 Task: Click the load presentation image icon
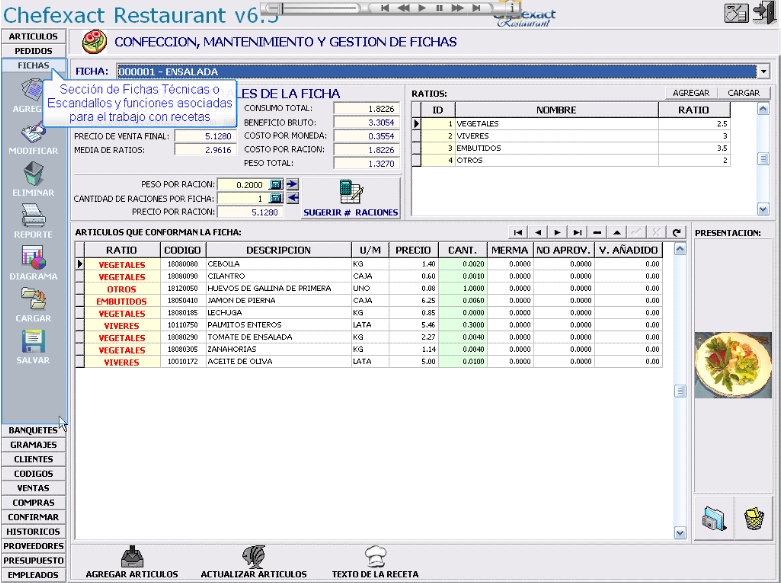714,519
